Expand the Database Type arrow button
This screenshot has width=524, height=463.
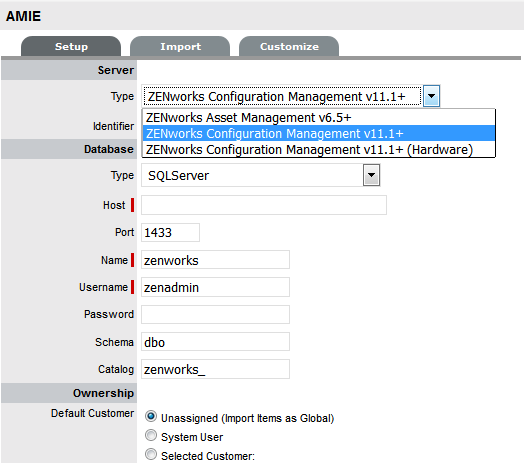tap(371, 175)
